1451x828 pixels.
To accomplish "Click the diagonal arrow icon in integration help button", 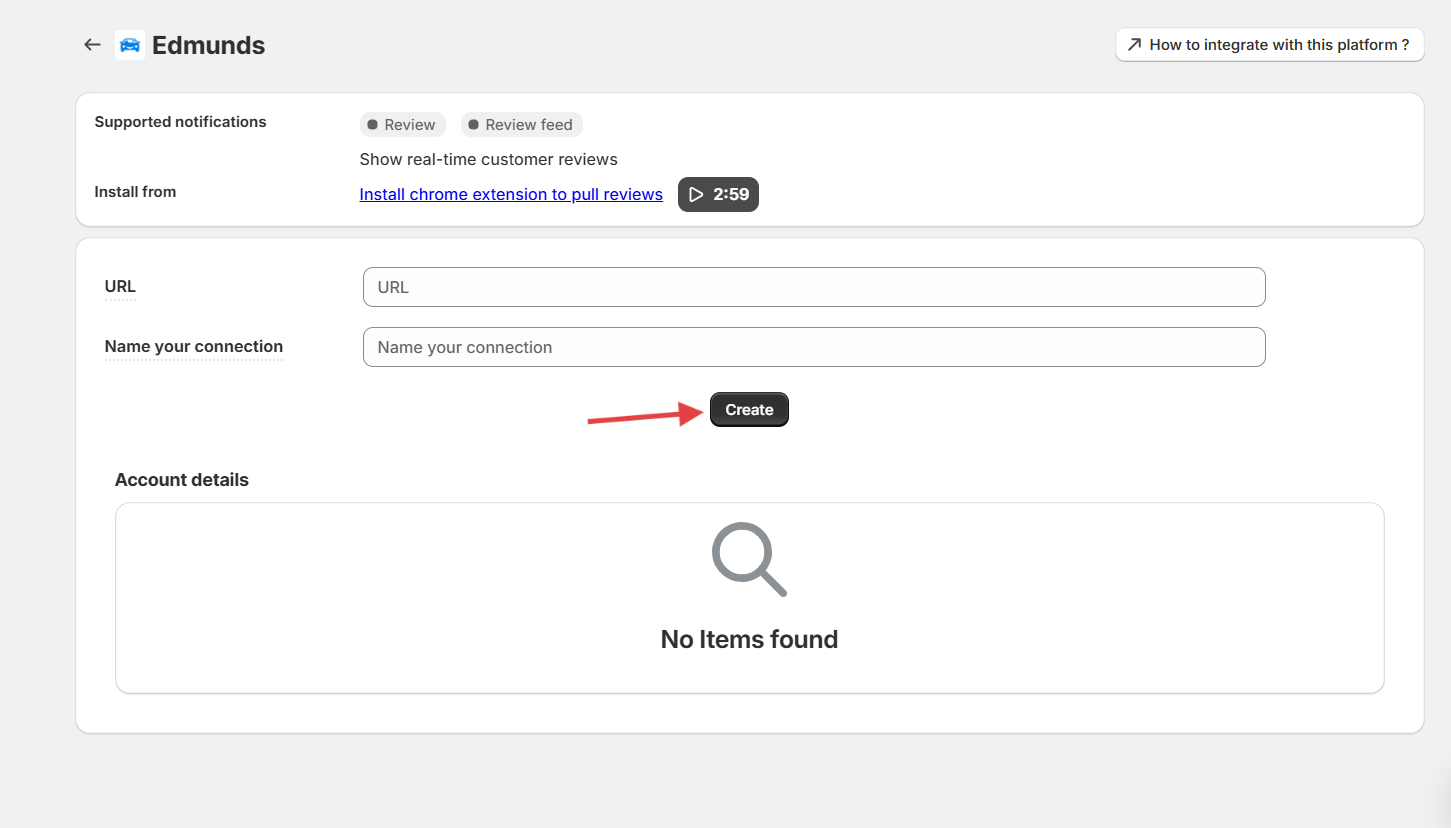I will coord(1134,45).
